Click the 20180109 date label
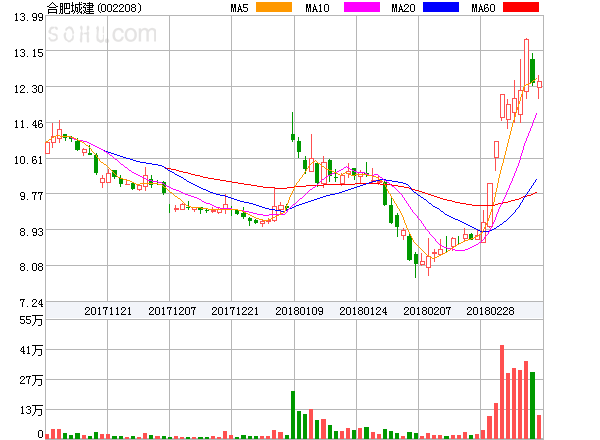Viewport: 600px width, 440px height. [x=299, y=311]
